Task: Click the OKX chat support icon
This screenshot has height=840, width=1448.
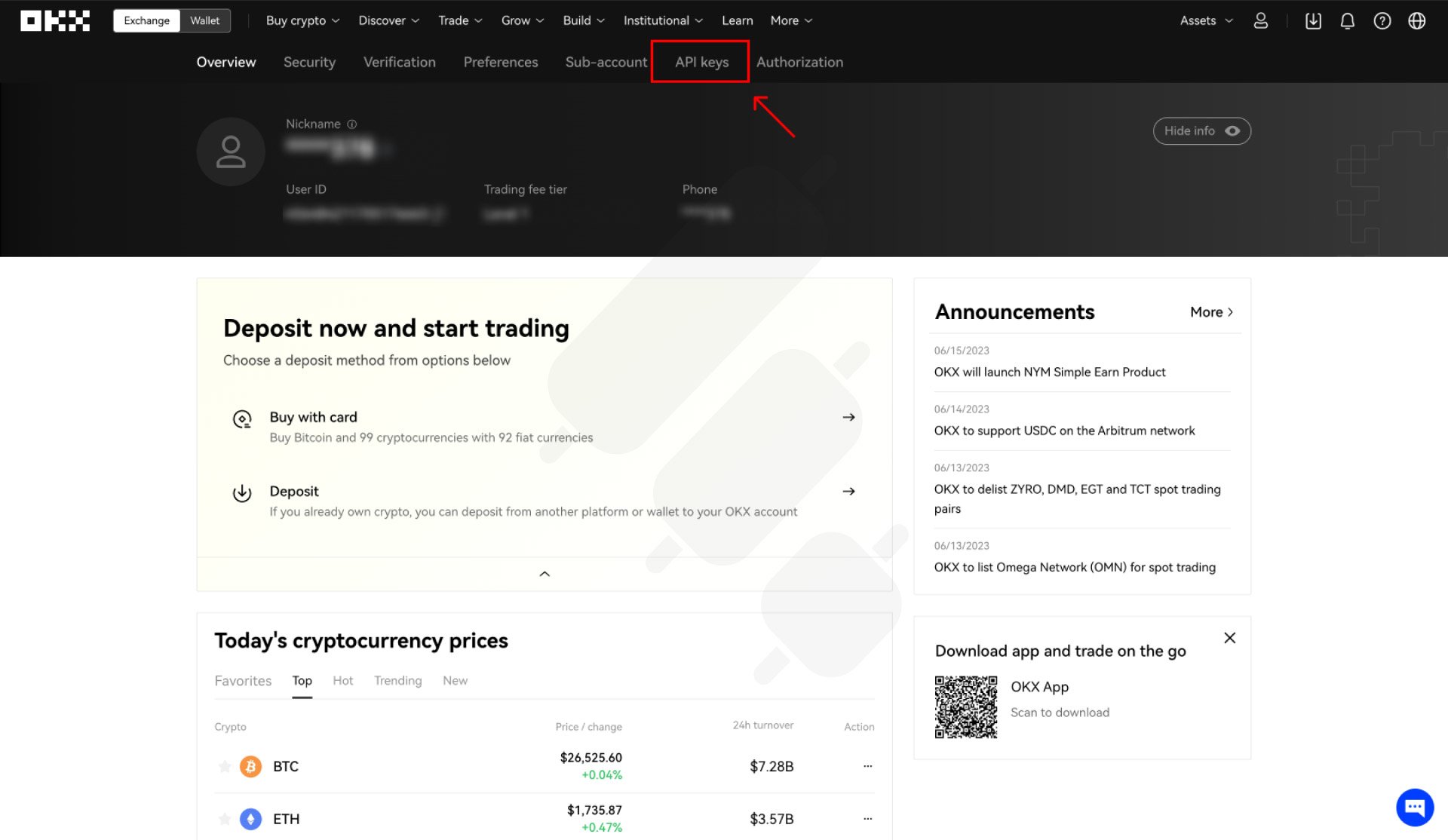Action: tap(1415, 807)
